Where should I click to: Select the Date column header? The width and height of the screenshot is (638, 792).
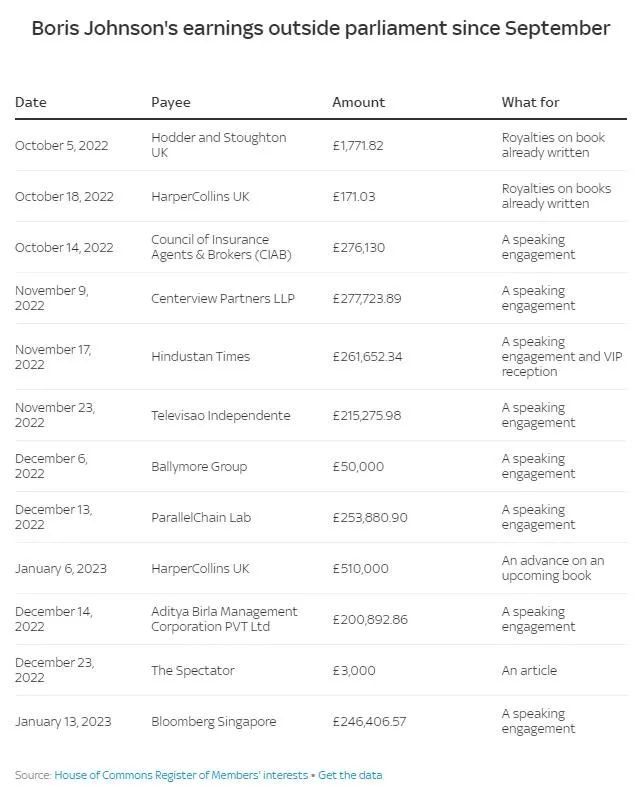(31, 102)
